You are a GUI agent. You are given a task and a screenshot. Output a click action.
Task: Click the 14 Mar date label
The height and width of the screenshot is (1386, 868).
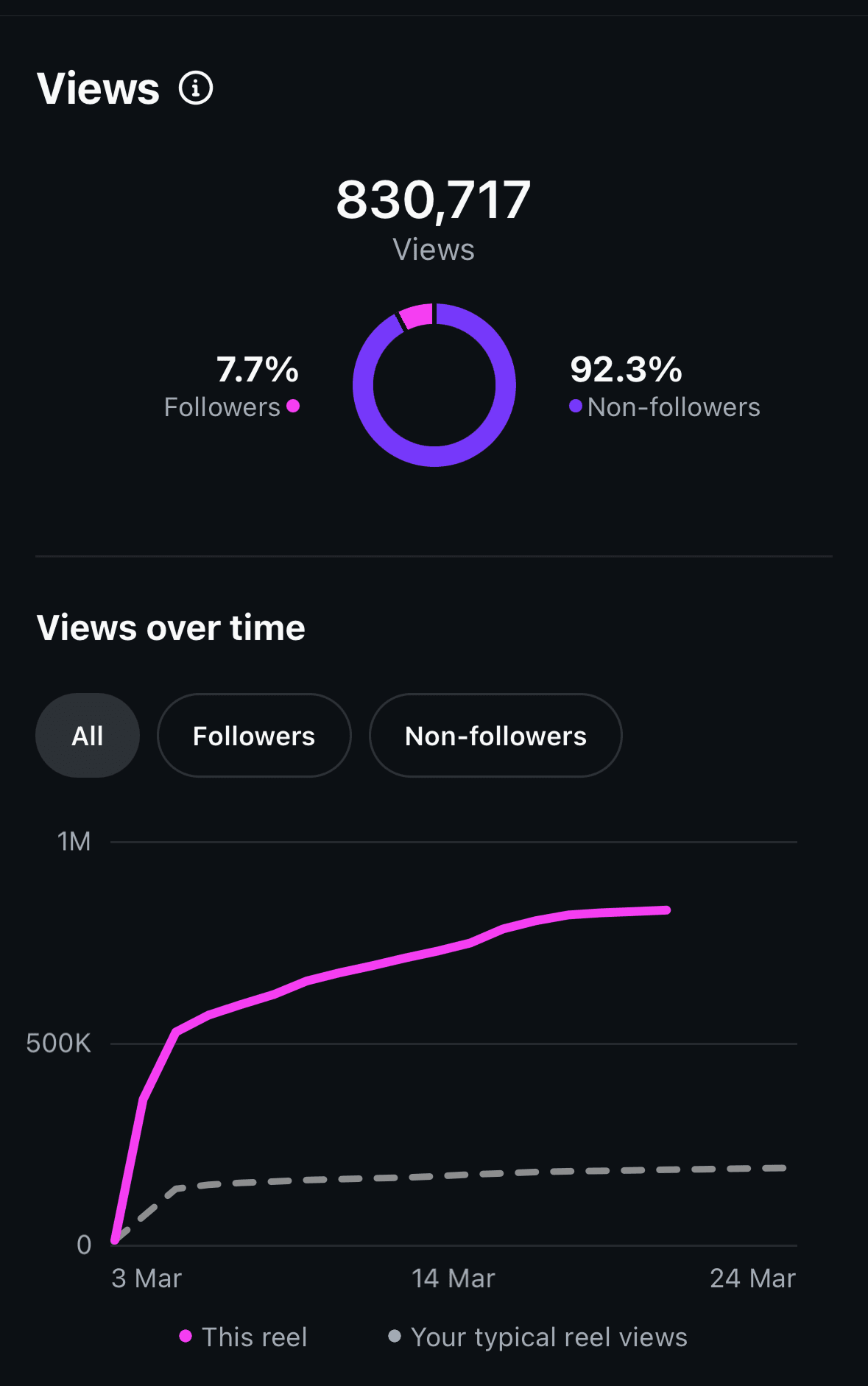point(454,1278)
